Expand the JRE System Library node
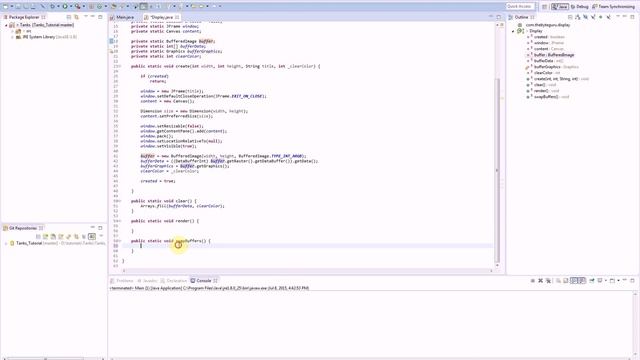 [x=13, y=37]
